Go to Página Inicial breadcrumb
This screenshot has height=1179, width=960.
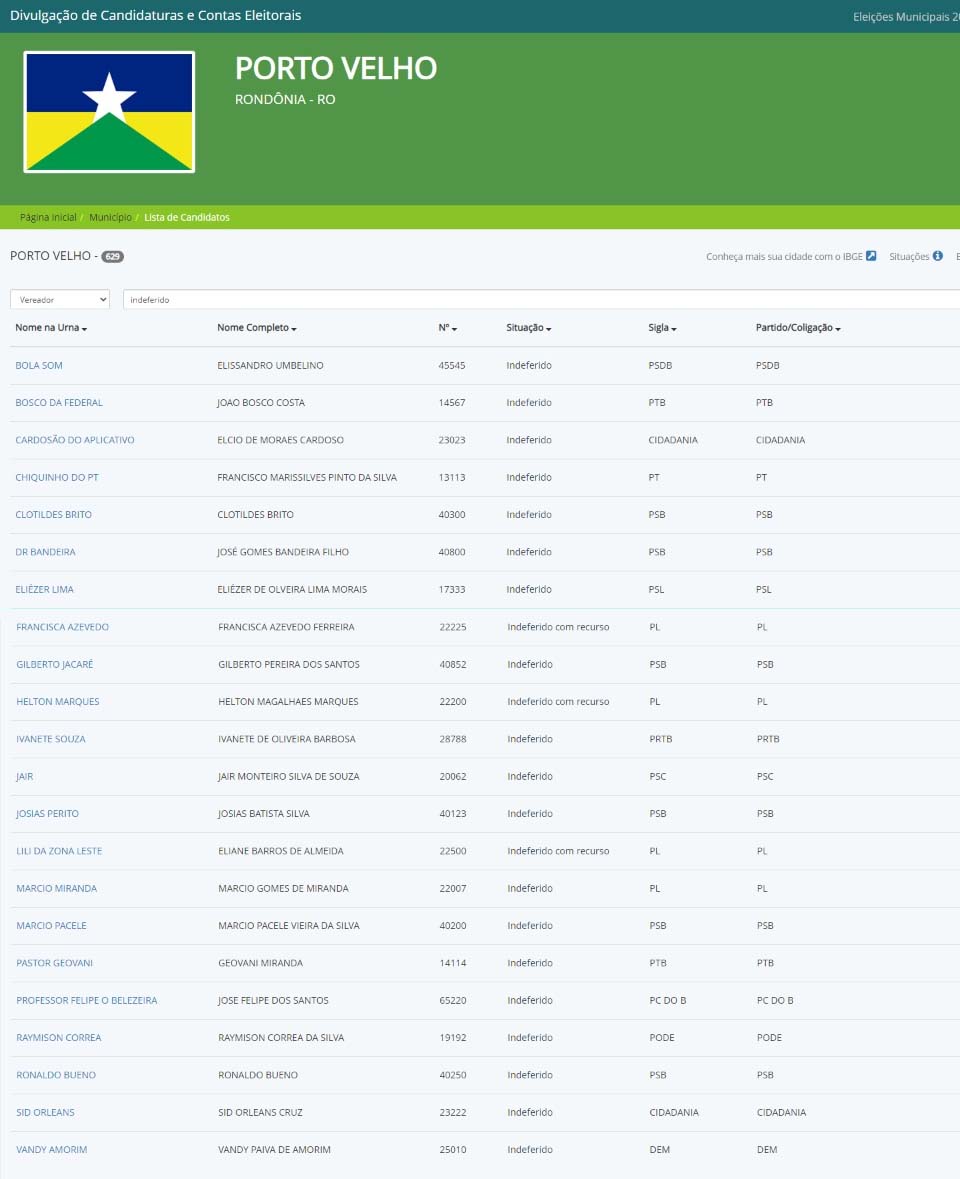pos(48,217)
